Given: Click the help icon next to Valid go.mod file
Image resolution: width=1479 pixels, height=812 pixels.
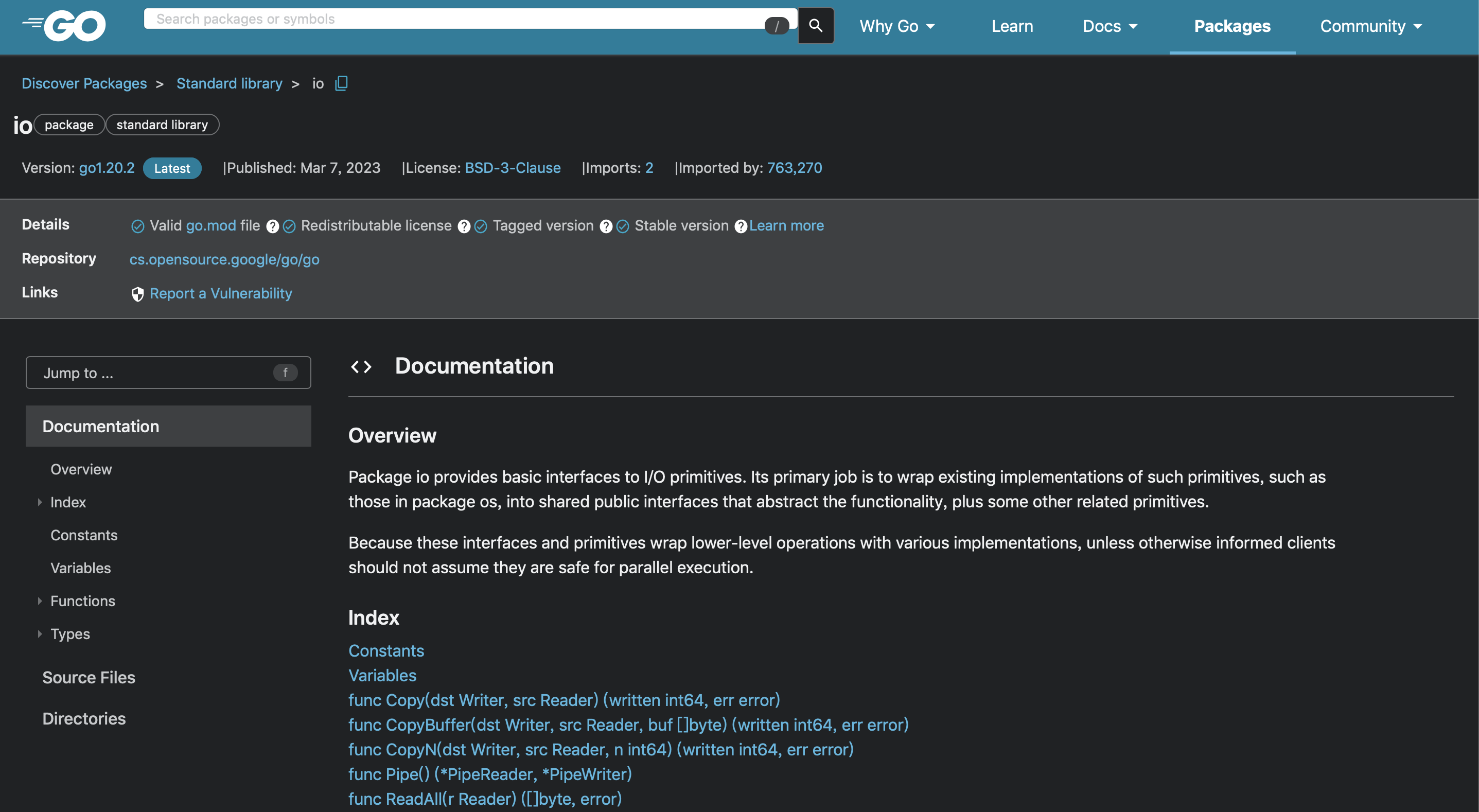Looking at the screenshot, I should pos(273,226).
